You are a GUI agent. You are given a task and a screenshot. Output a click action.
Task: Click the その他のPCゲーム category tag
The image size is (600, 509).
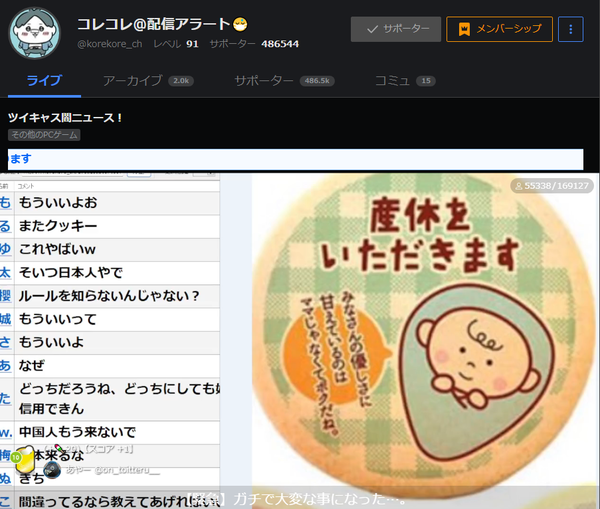44,135
